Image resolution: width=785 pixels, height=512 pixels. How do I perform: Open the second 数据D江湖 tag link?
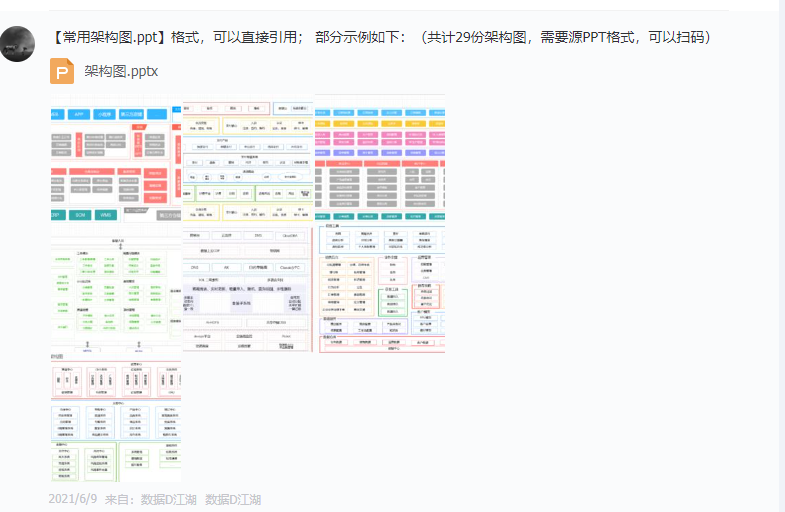click(x=233, y=499)
